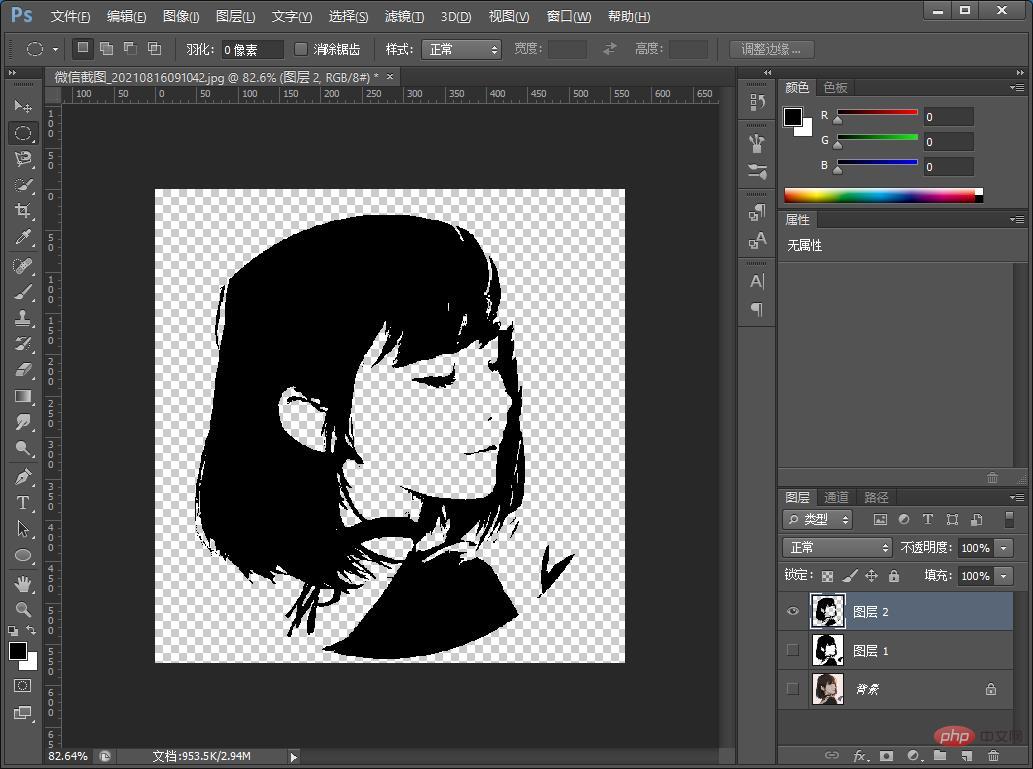Select the 图层 1 layer thumbnail
The width and height of the screenshot is (1033, 769).
coord(827,650)
